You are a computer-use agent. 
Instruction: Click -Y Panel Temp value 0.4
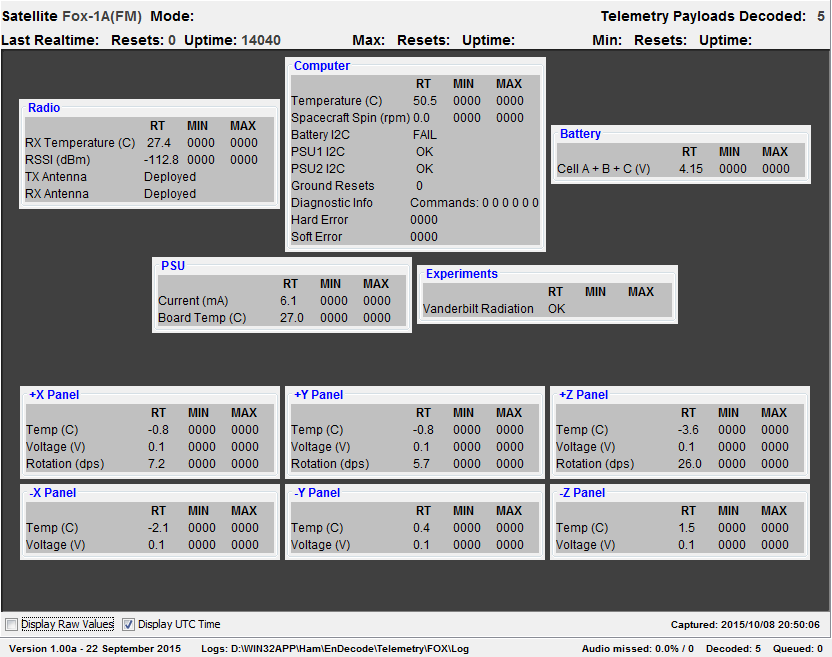tap(421, 528)
